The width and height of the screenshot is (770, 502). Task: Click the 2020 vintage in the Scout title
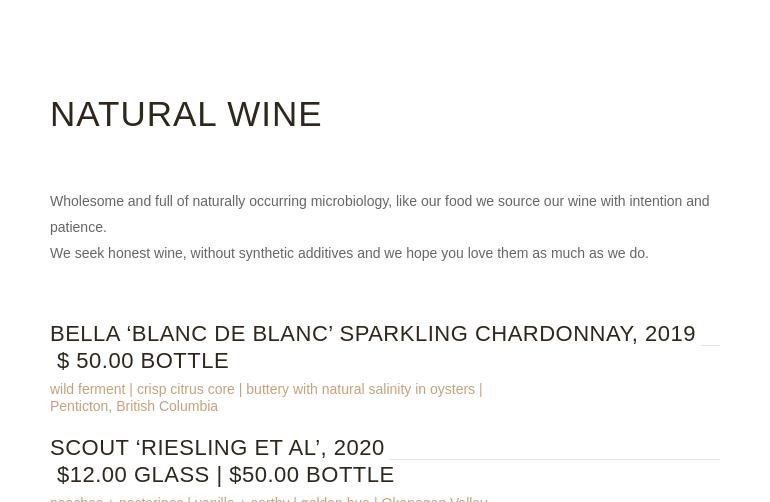pos(359,448)
